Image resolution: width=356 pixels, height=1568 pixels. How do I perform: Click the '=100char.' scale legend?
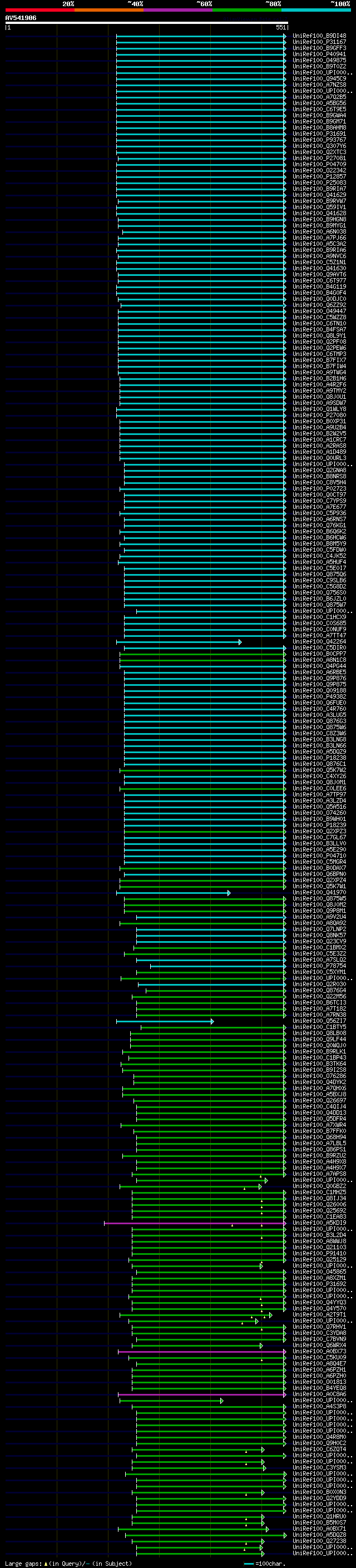point(270,1564)
